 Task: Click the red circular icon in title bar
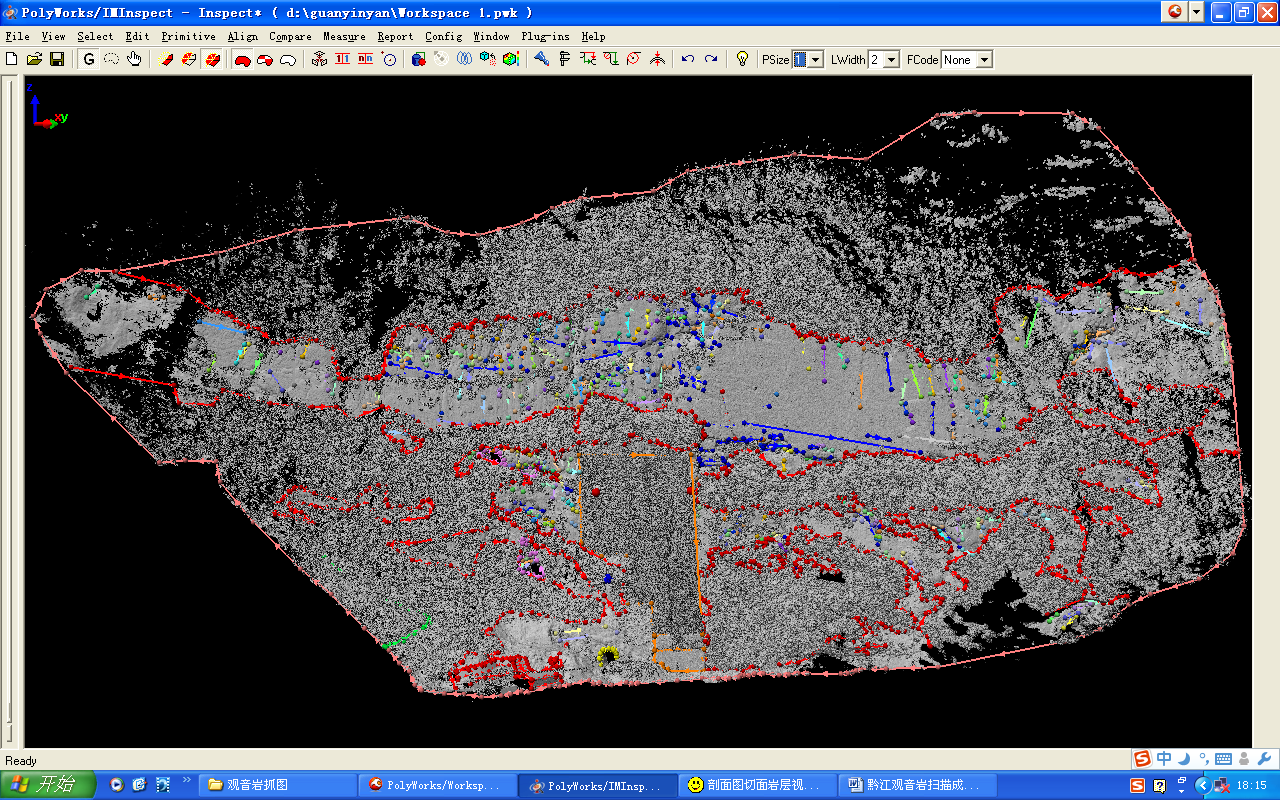pyautogui.click(x=1175, y=12)
